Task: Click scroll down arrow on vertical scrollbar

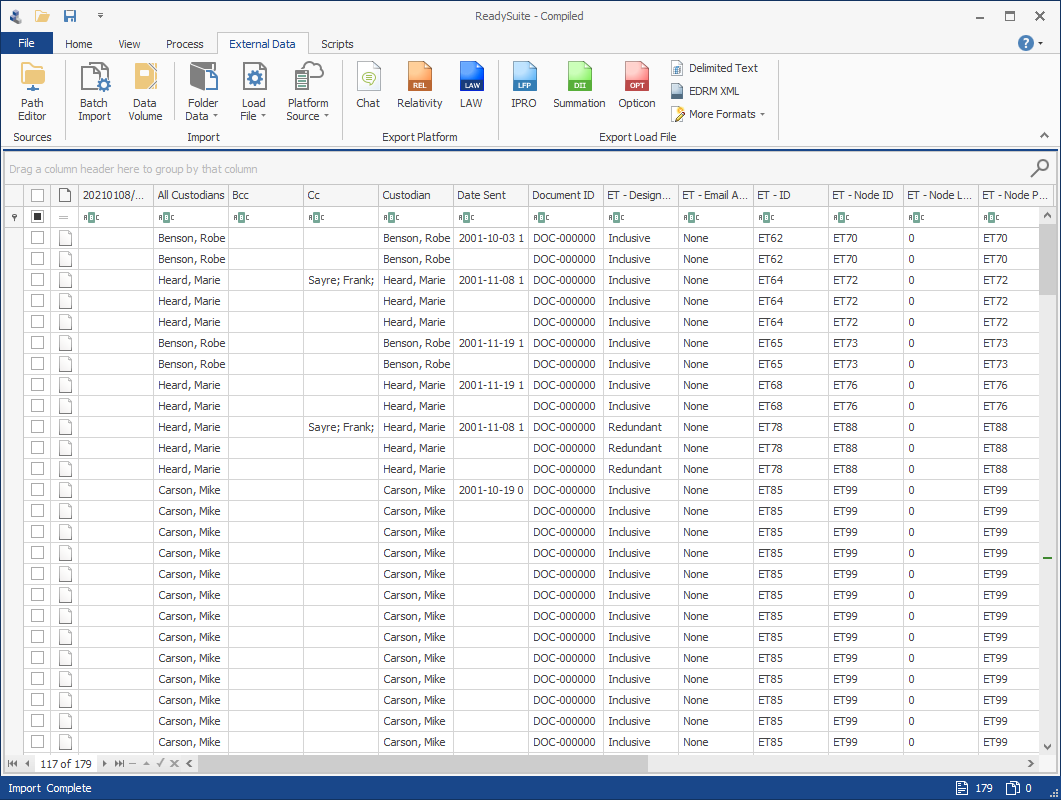Action: click(x=1047, y=747)
